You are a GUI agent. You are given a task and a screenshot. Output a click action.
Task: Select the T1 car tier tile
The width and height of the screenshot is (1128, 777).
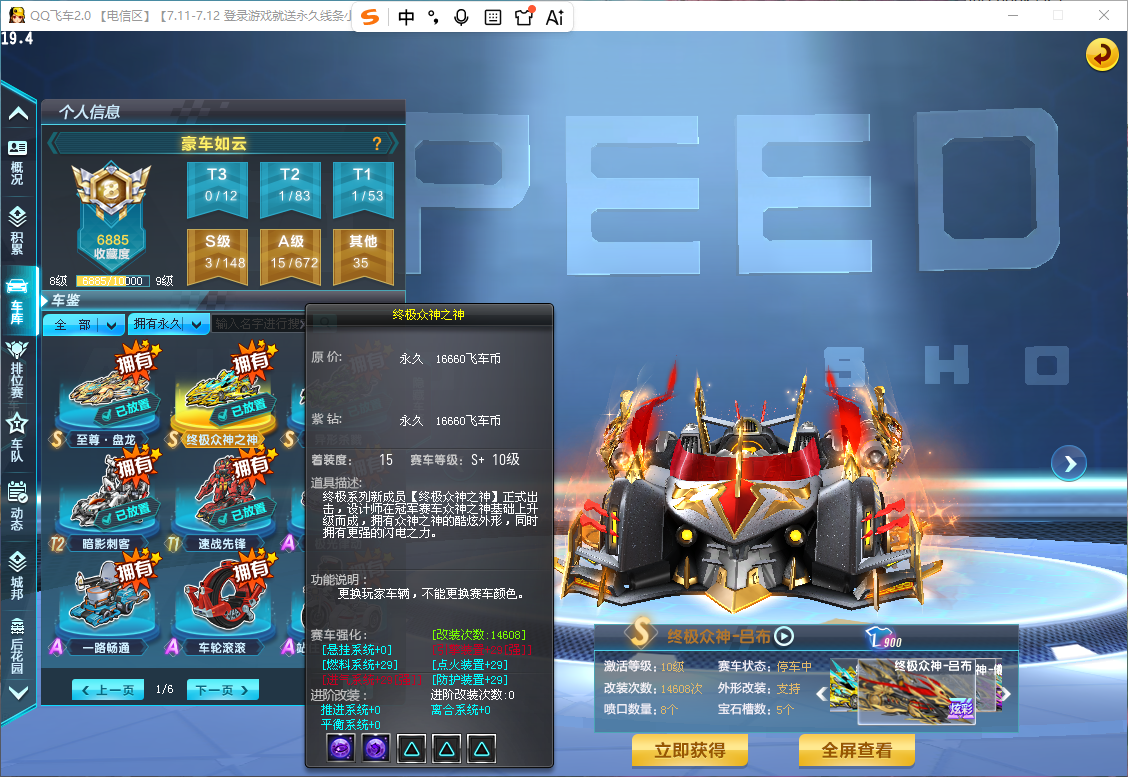[x=363, y=189]
